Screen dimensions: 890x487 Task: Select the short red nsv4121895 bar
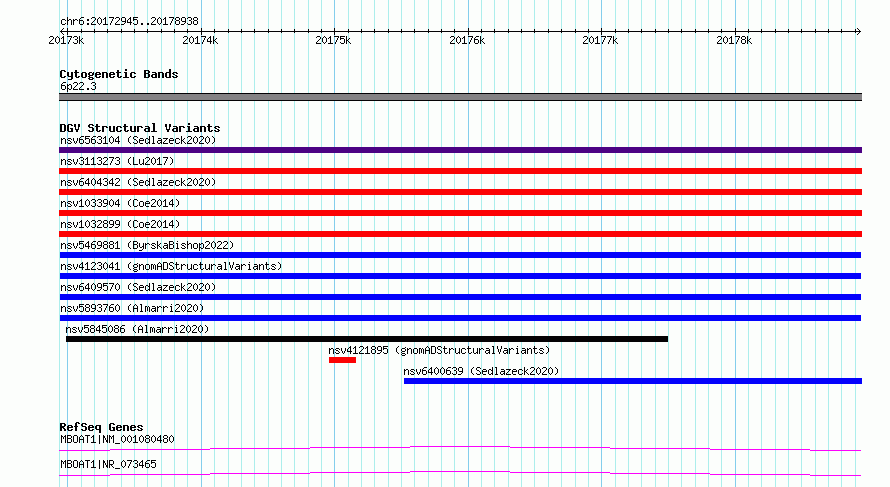tap(342, 360)
